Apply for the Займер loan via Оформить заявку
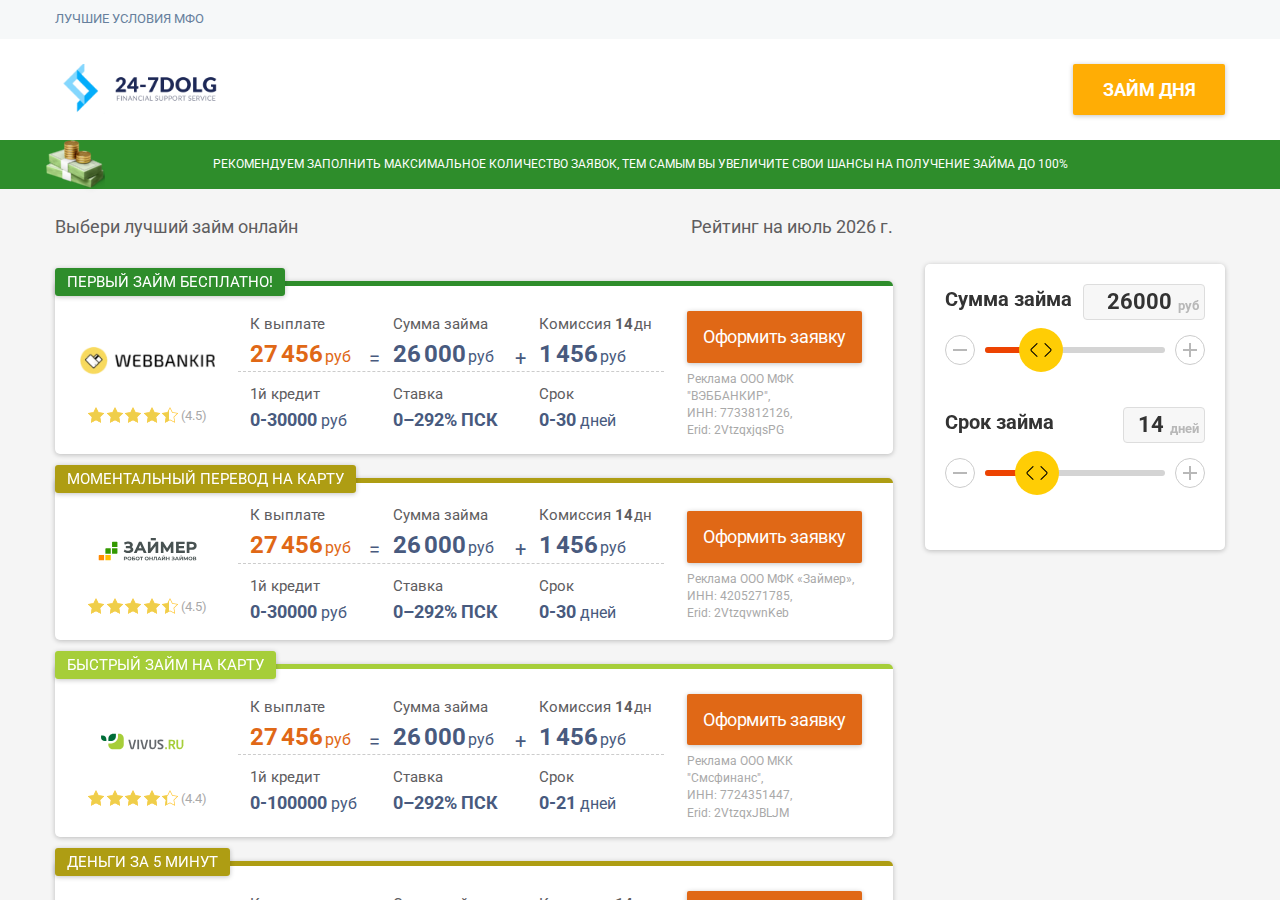The image size is (1280, 900). click(774, 537)
